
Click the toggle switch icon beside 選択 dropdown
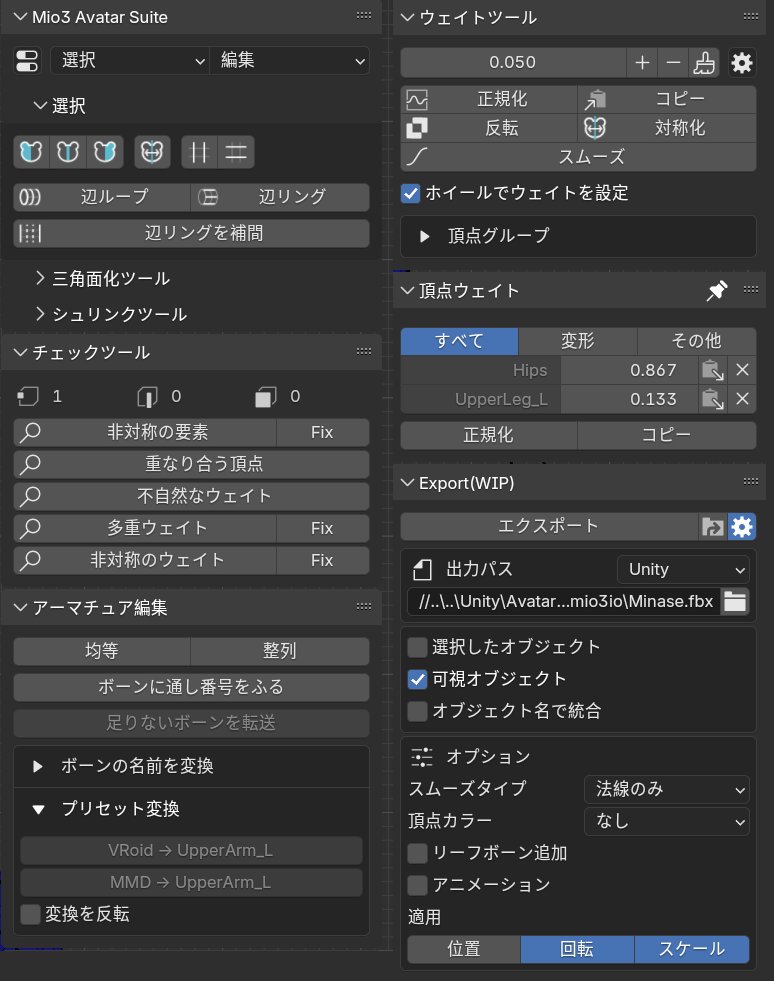pyautogui.click(x=27, y=61)
